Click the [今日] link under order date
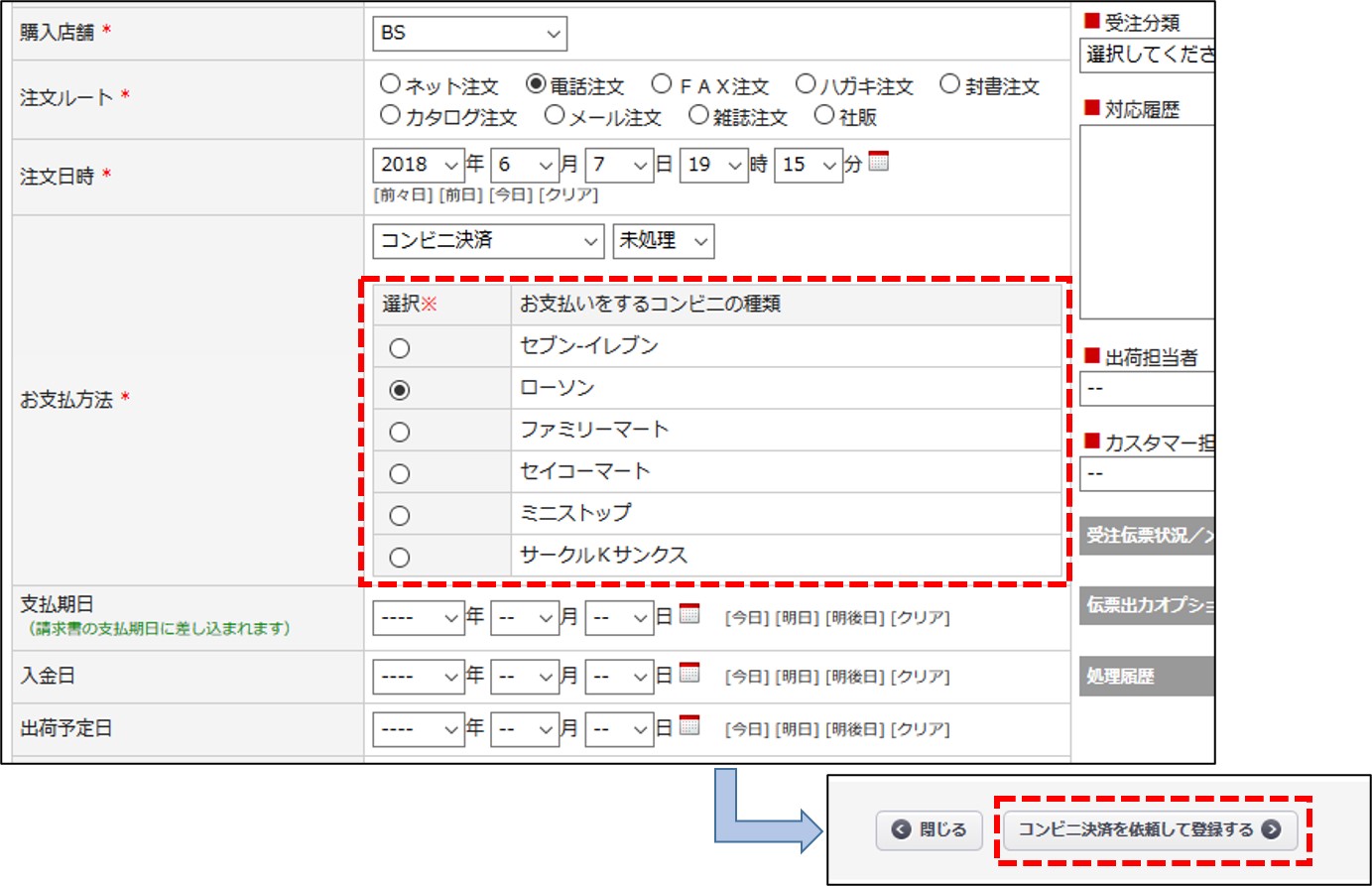1372x886 pixels. click(511, 194)
